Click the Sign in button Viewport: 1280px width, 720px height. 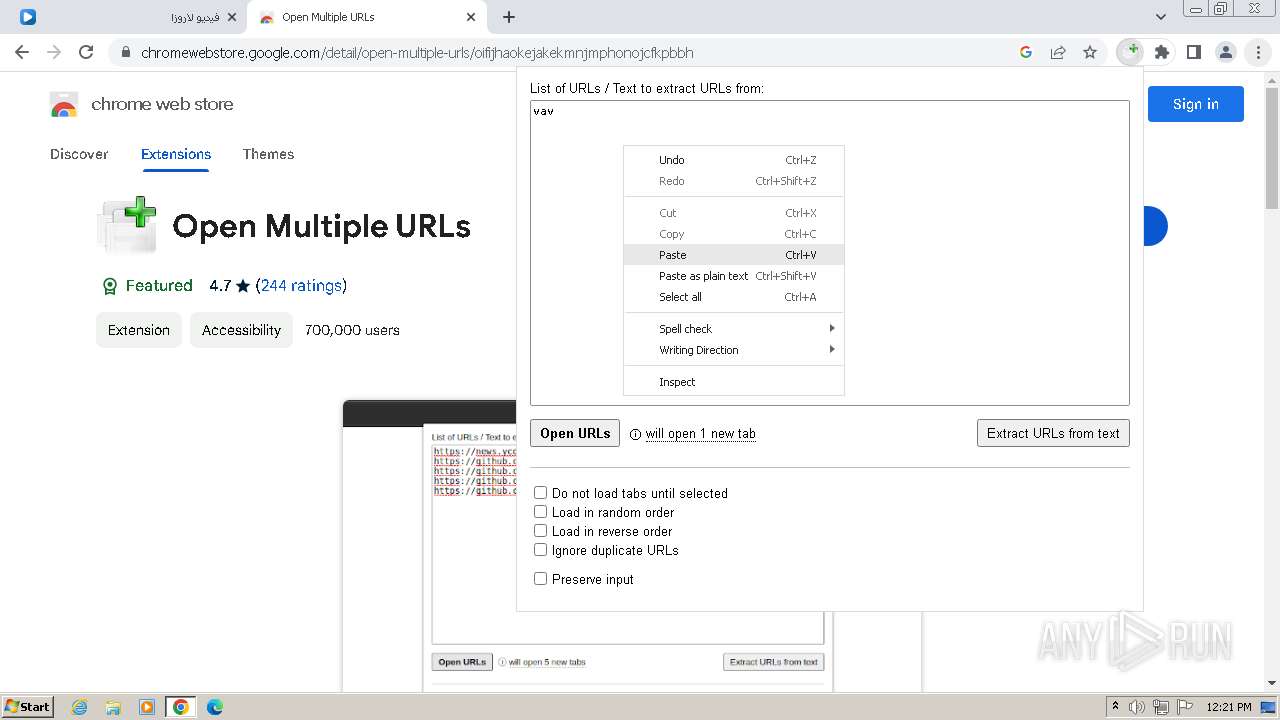[x=1195, y=104]
